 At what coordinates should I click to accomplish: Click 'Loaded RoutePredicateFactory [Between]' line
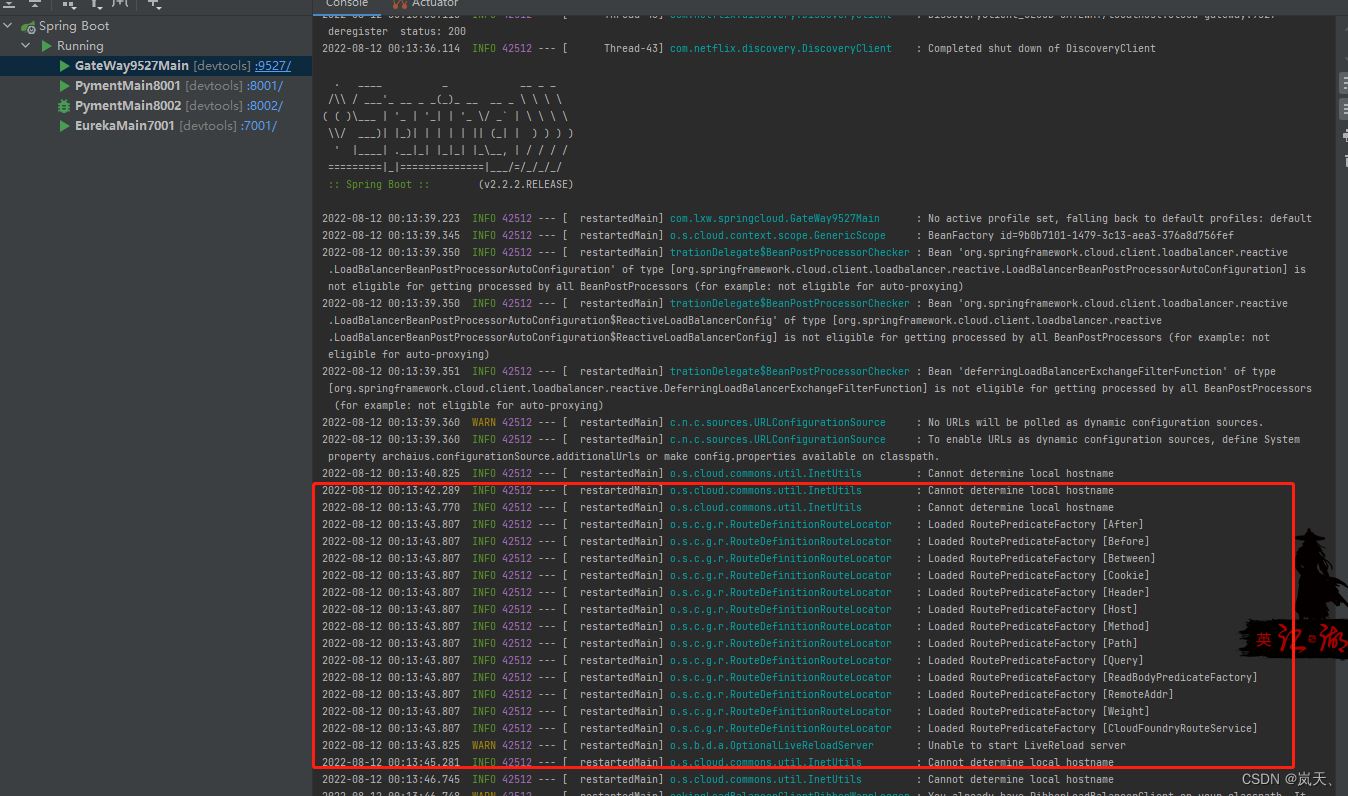(x=1042, y=558)
